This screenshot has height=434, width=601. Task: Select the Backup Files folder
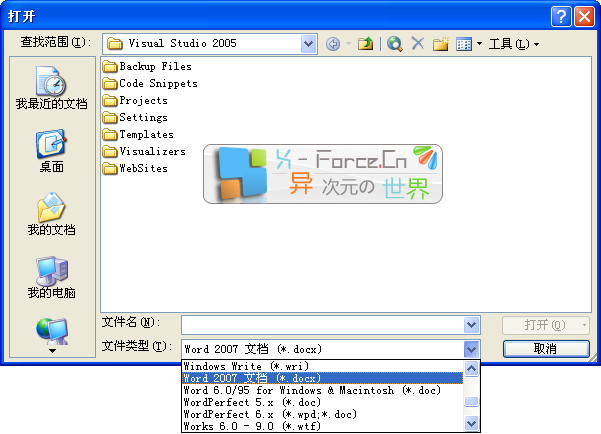(147, 67)
